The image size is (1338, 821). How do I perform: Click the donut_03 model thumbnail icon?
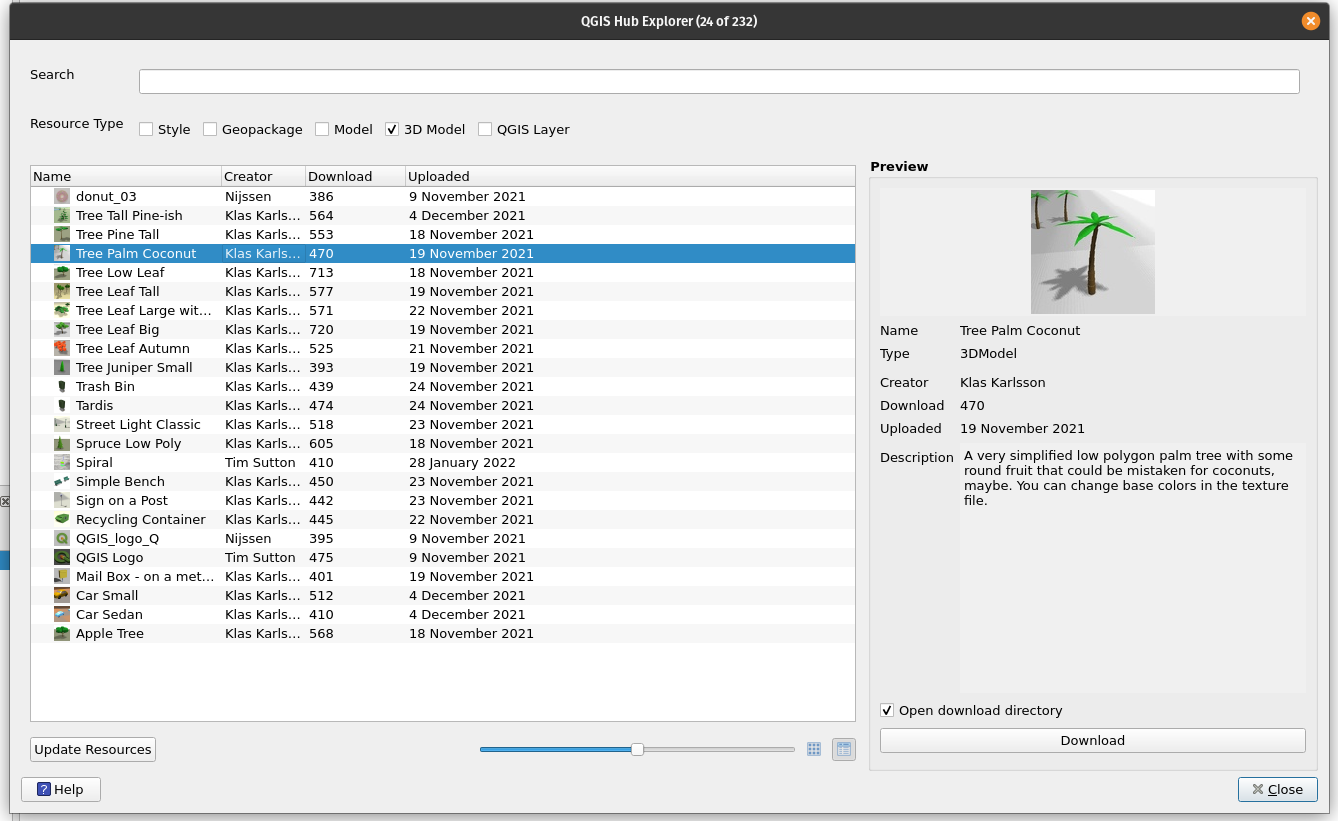click(62, 197)
